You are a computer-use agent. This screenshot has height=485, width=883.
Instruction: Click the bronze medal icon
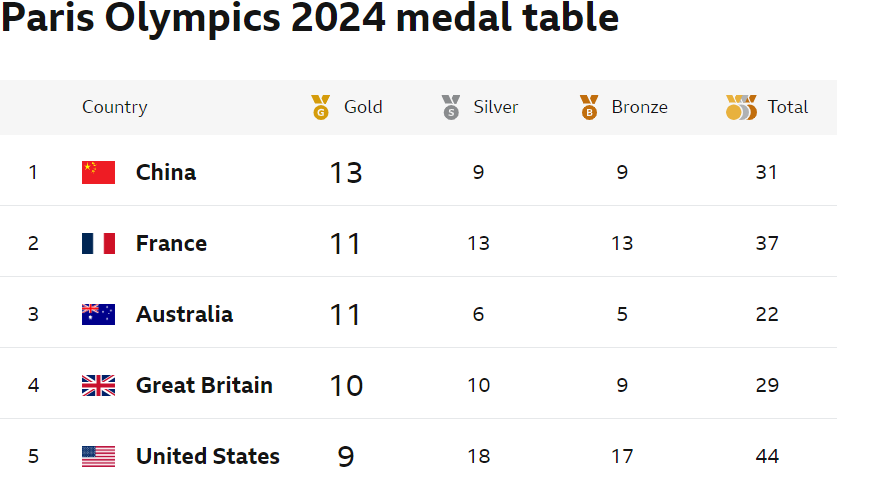[589, 107]
